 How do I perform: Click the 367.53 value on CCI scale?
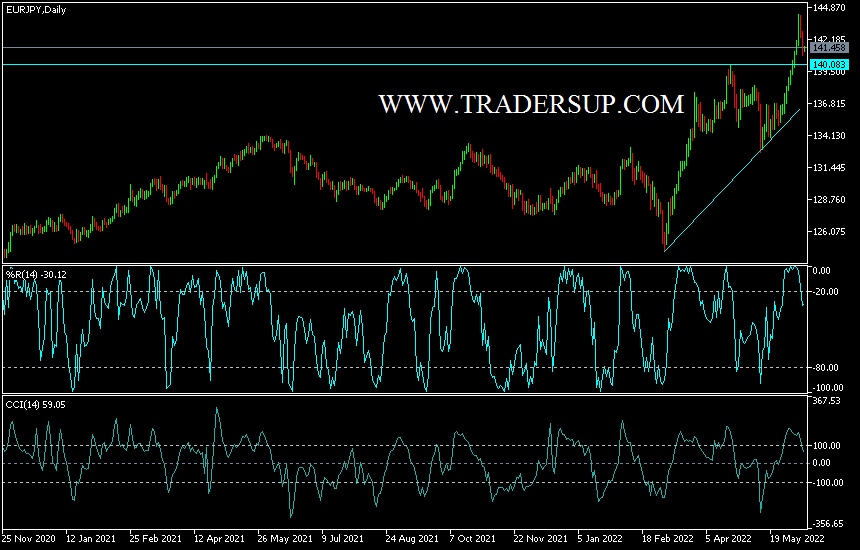(827, 401)
